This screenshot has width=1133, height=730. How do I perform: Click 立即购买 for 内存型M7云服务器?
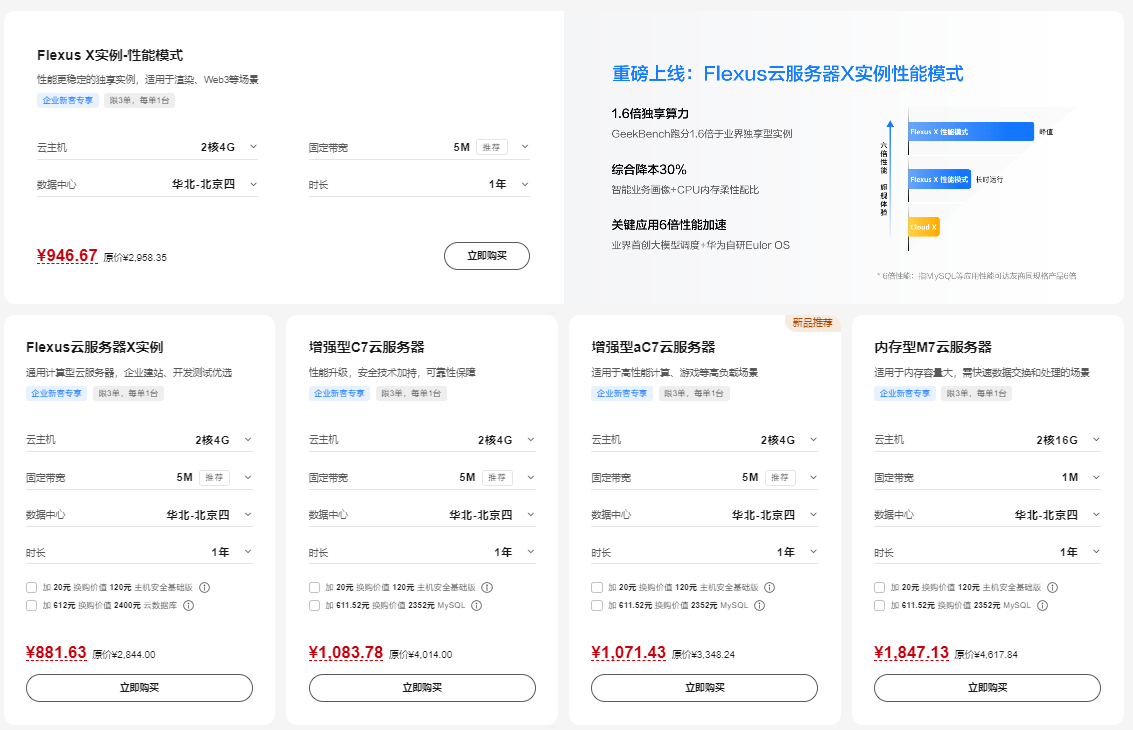tap(988, 687)
